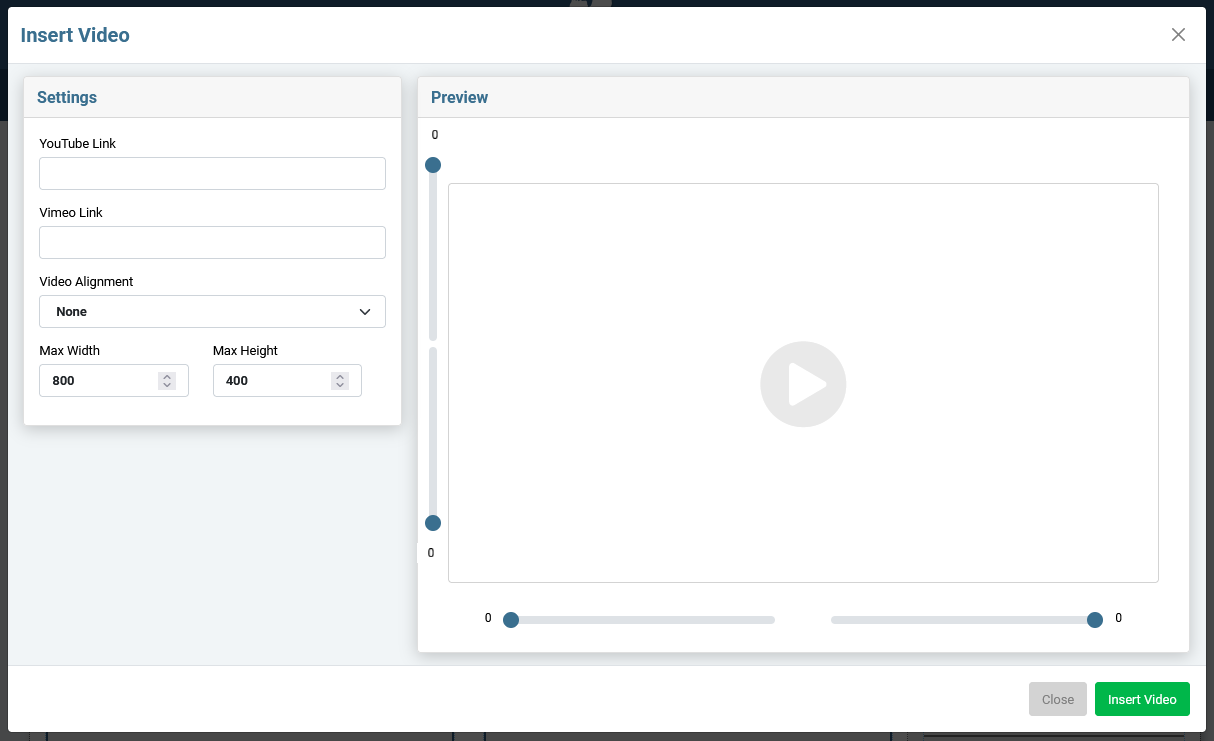Click the gray Close button
The height and width of the screenshot is (741, 1214).
[1058, 699]
